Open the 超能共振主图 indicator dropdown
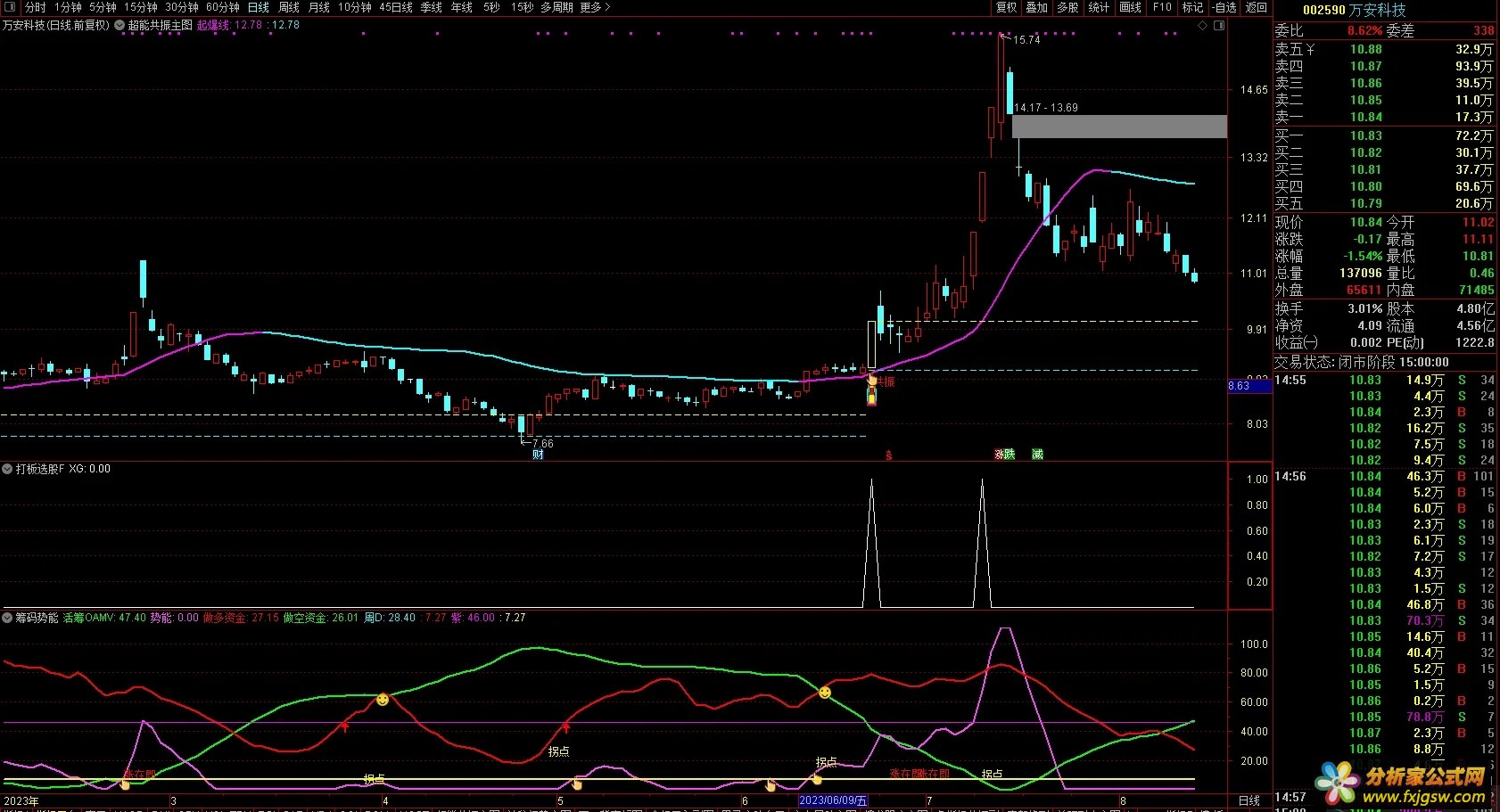Image resolution: width=1500 pixels, height=812 pixels. (120, 25)
